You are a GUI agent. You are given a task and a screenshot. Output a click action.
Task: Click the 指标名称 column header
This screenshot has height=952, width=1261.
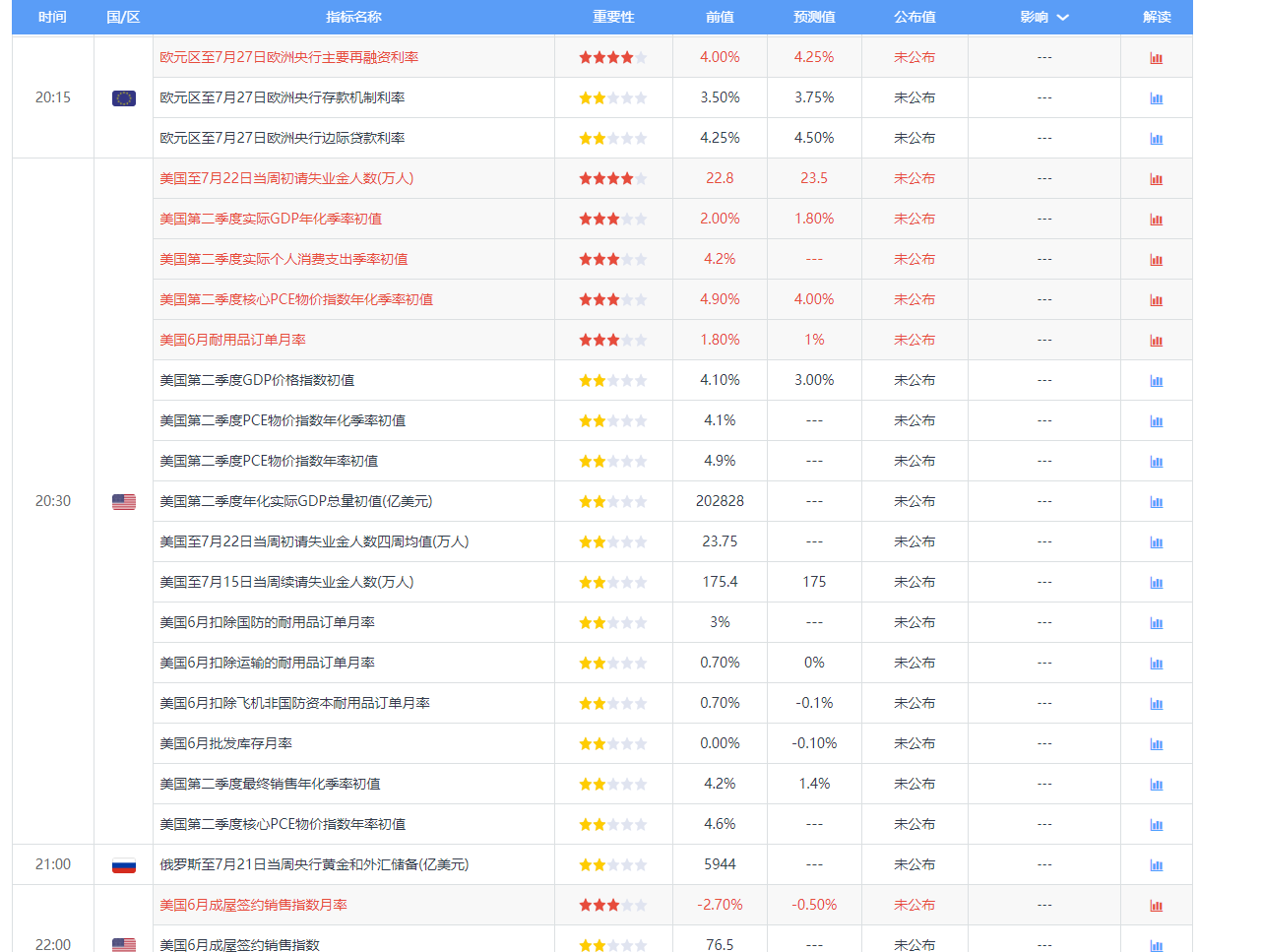coord(353,17)
